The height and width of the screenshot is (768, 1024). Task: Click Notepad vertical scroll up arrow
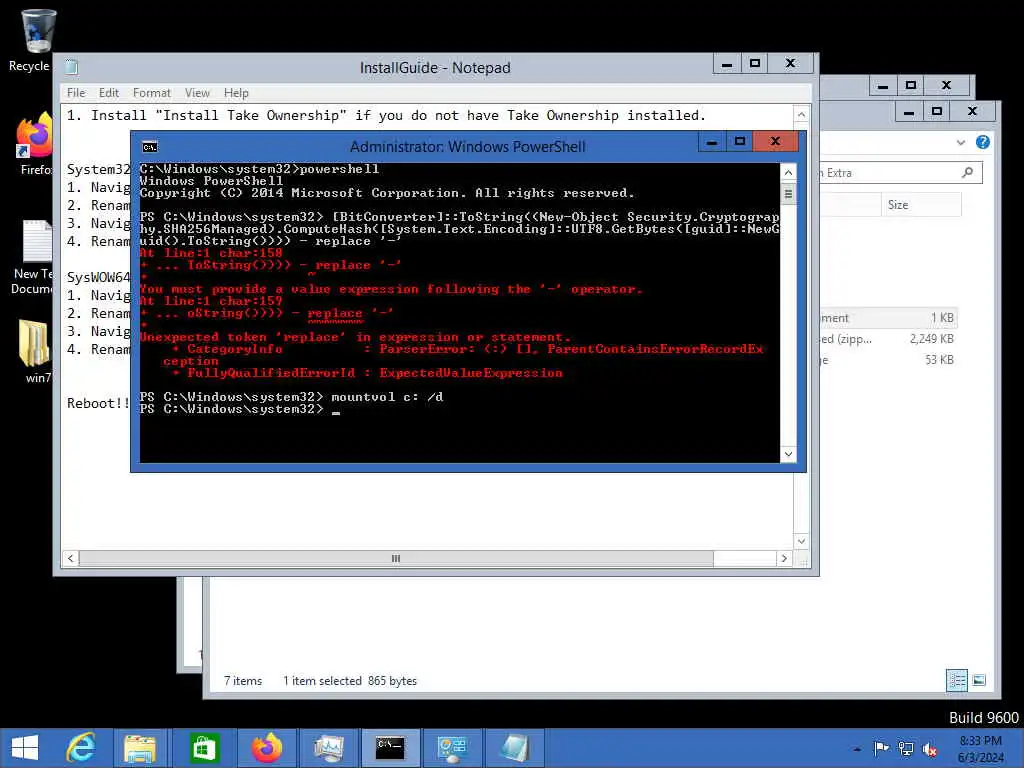(801, 114)
